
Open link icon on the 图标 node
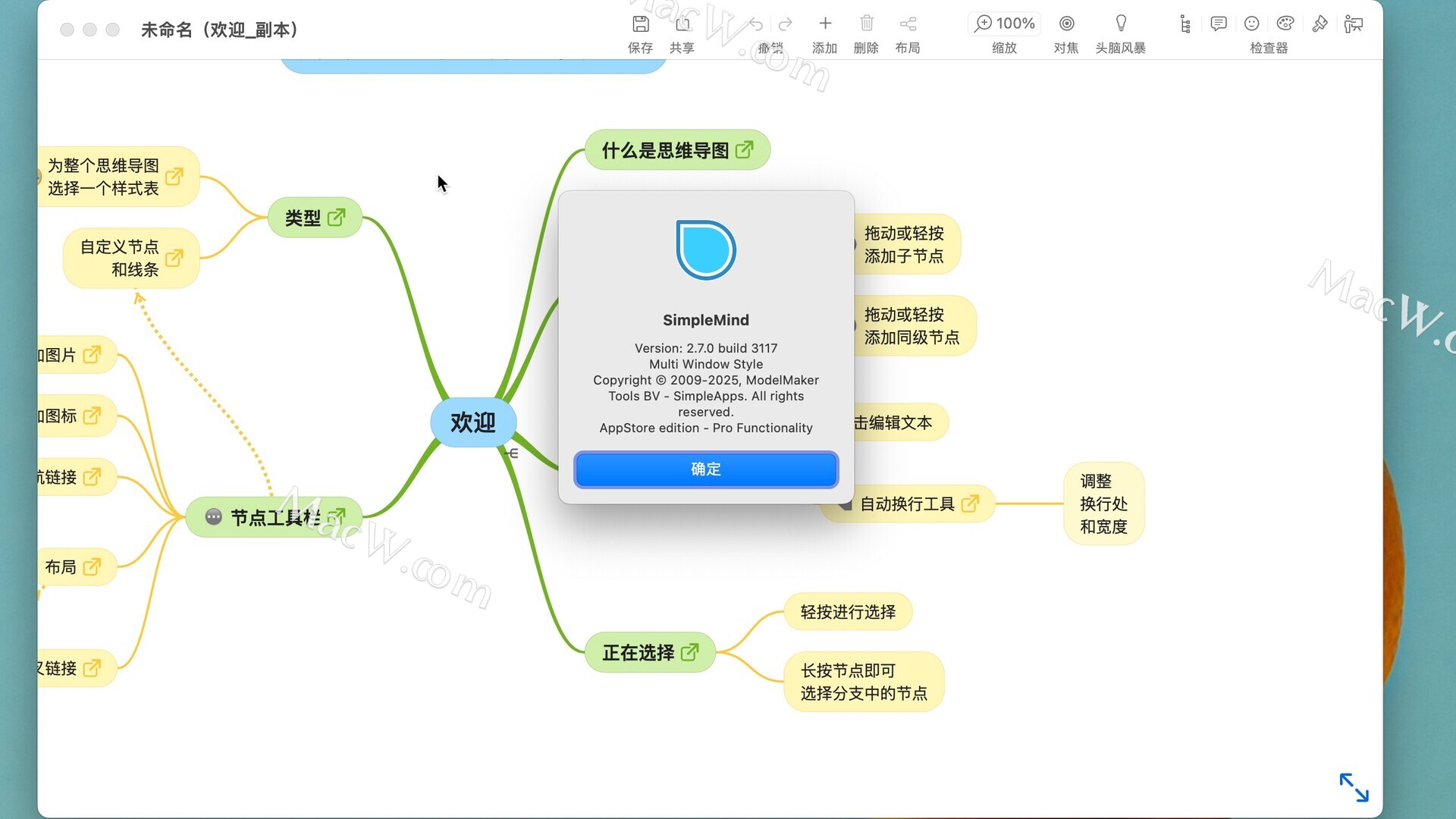click(92, 415)
